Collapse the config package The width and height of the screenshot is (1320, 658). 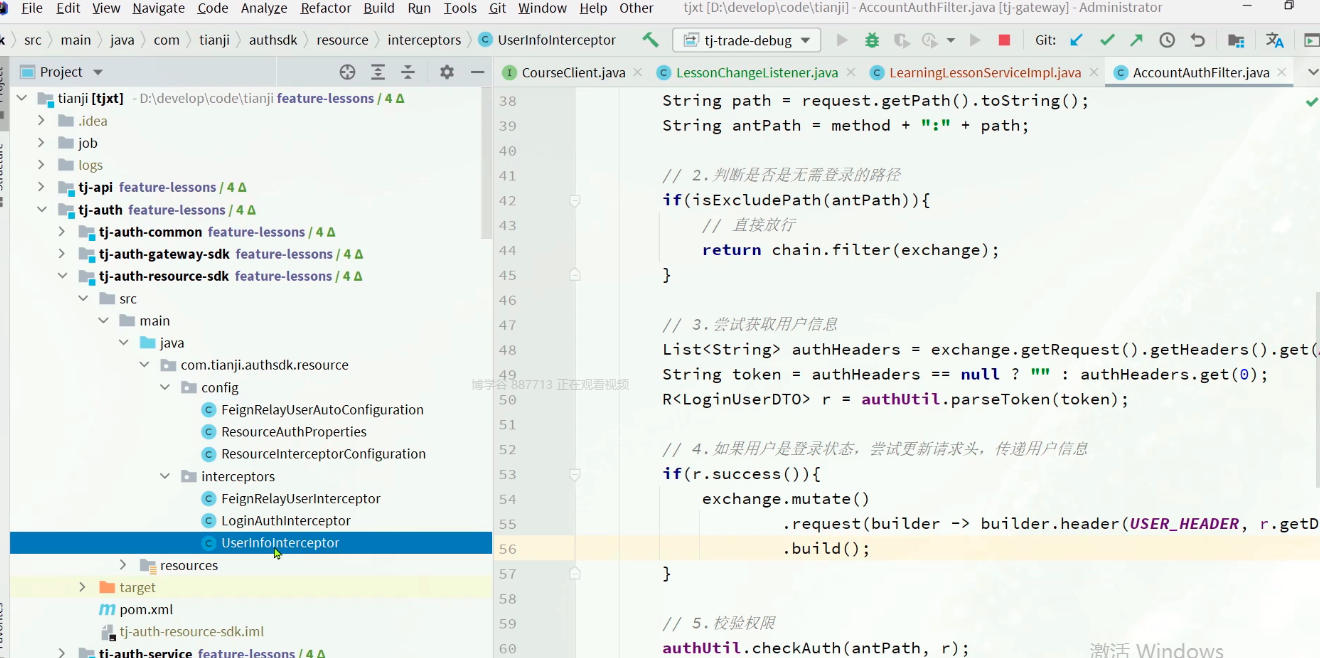[165, 387]
